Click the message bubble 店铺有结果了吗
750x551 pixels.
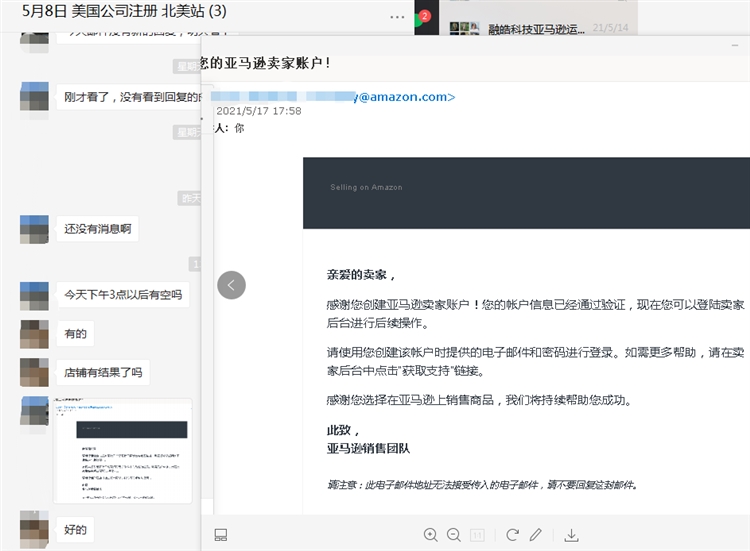click(103, 372)
